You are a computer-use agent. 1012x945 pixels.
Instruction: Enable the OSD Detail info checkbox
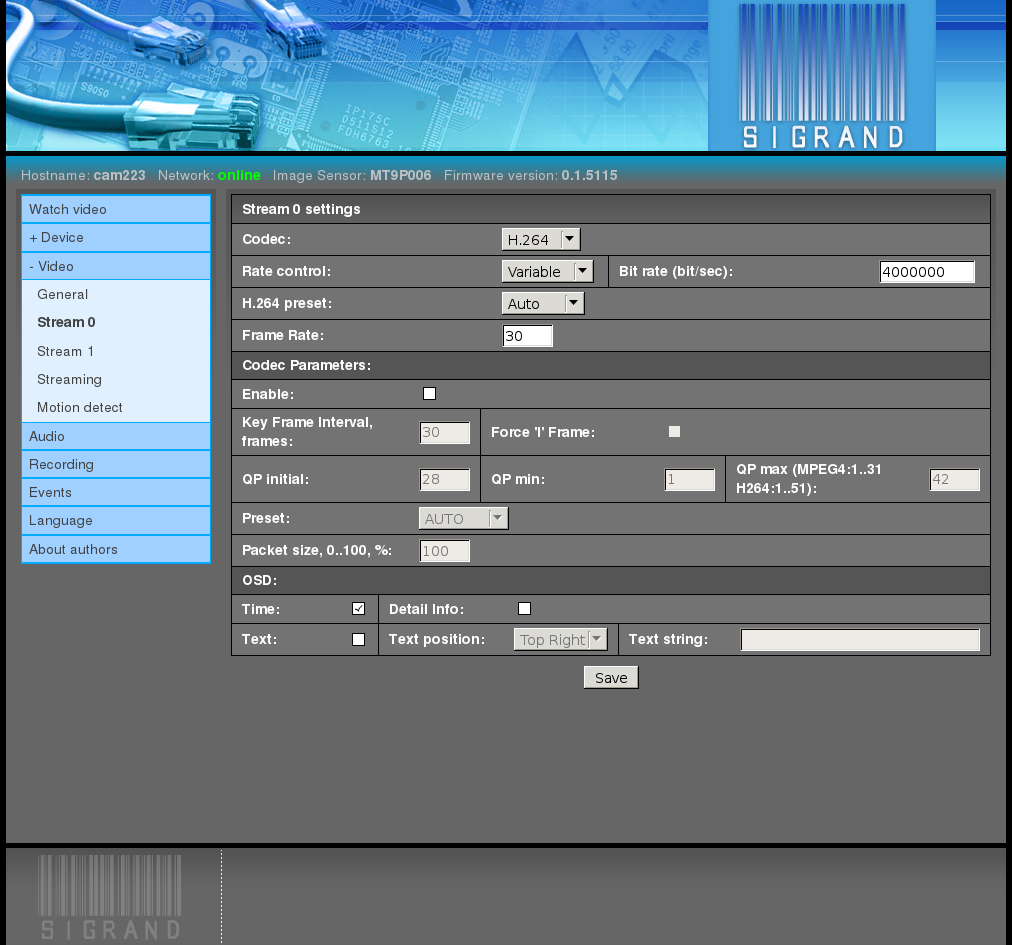click(x=524, y=609)
